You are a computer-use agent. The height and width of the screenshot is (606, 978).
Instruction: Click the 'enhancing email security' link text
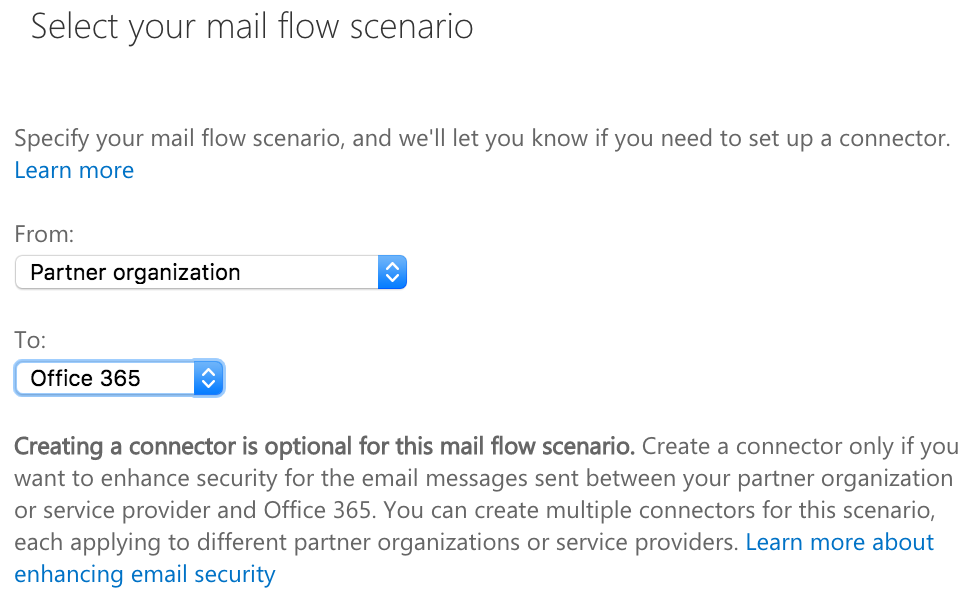coord(144,574)
